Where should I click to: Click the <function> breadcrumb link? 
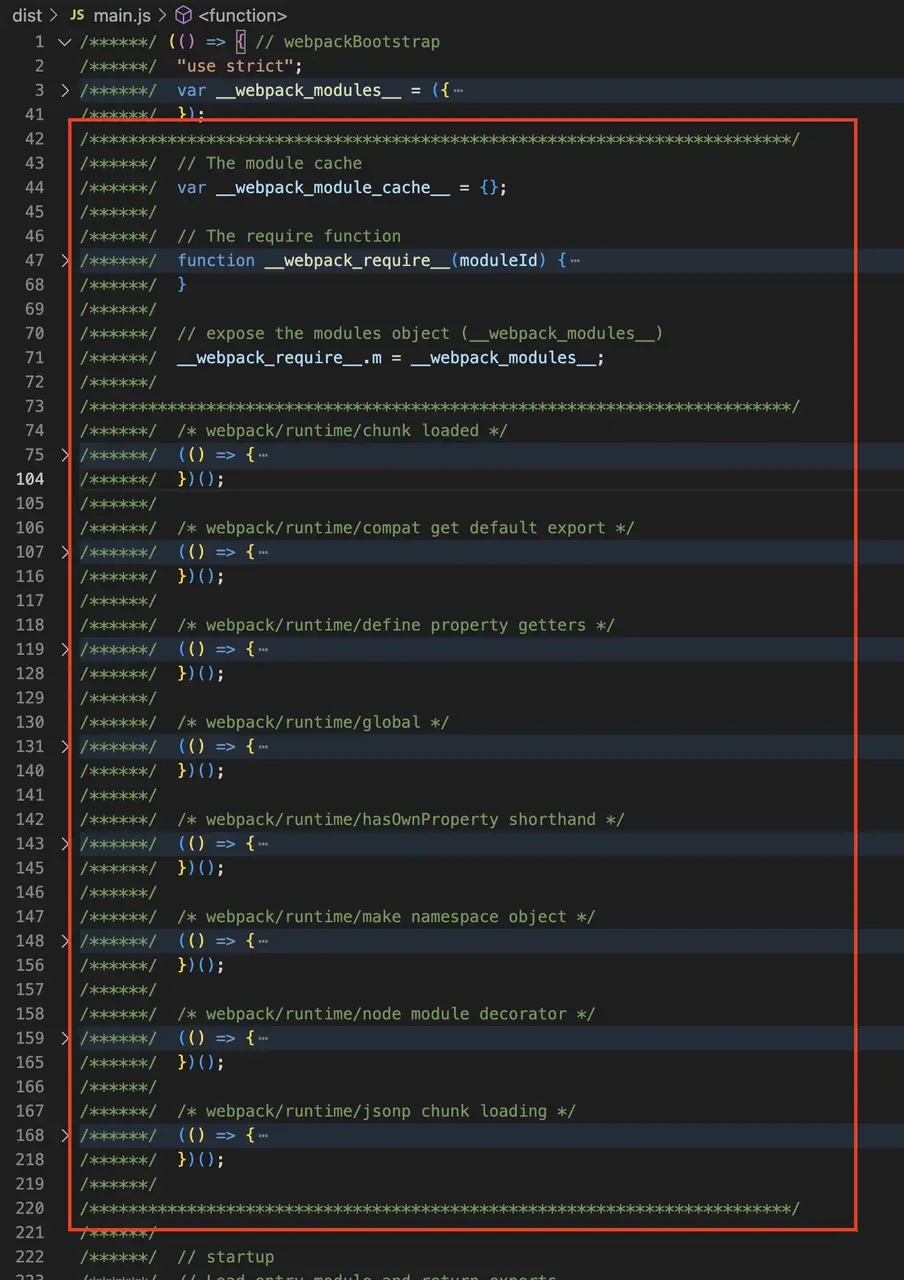(x=242, y=16)
